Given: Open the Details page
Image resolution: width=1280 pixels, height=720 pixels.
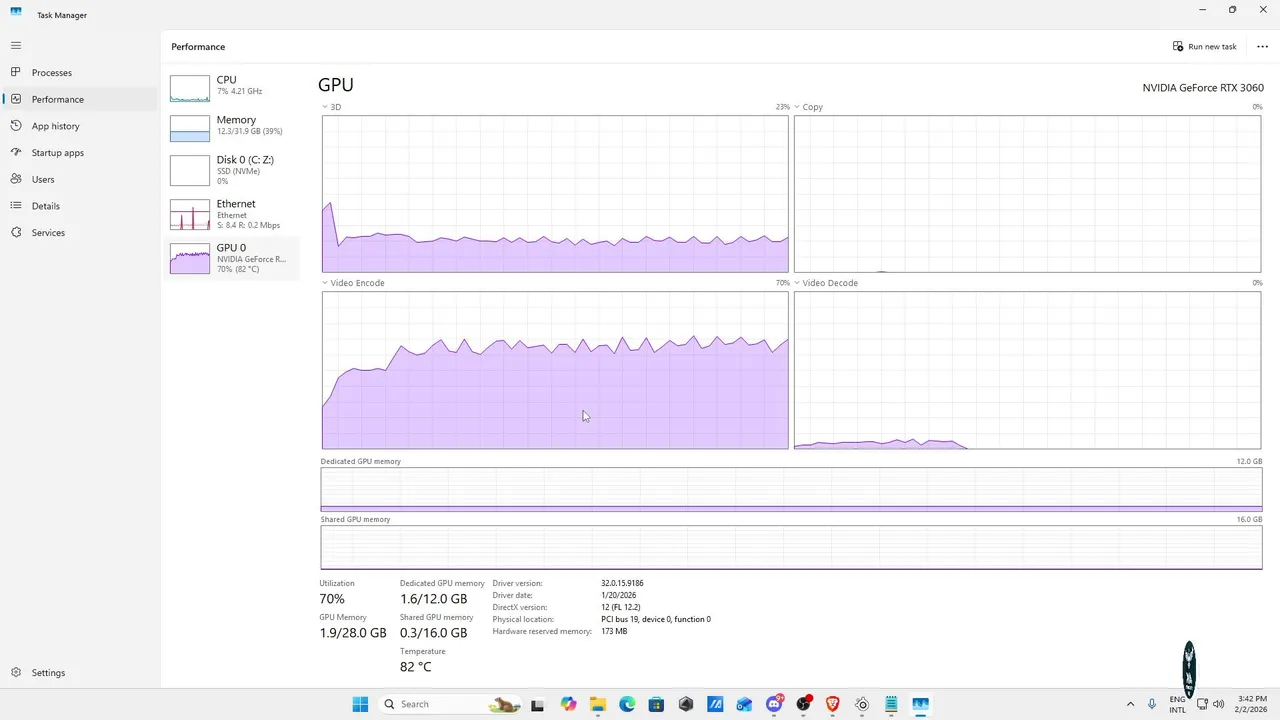Looking at the screenshot, I should coord(80,206).
